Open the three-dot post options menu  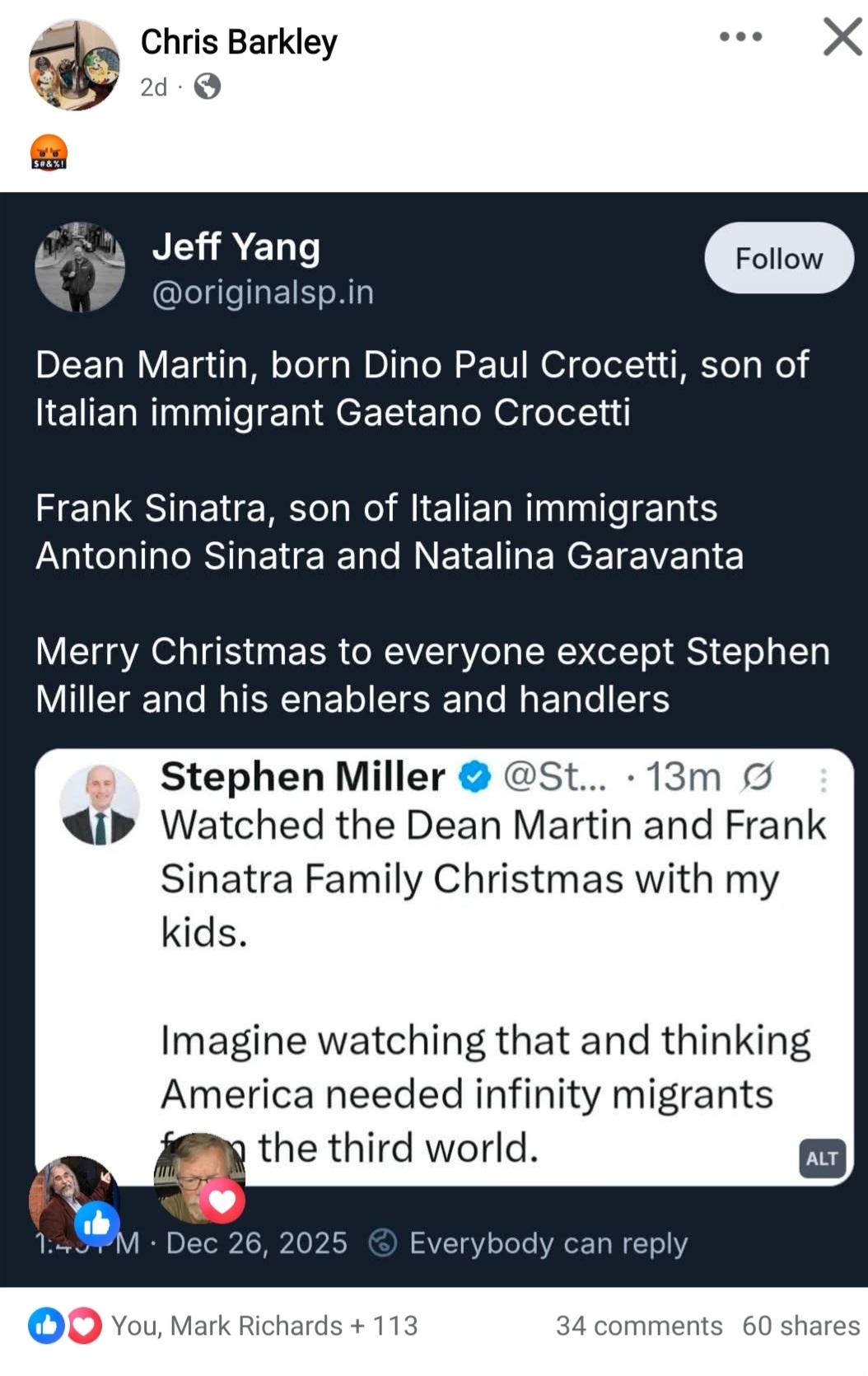point(740,37)
